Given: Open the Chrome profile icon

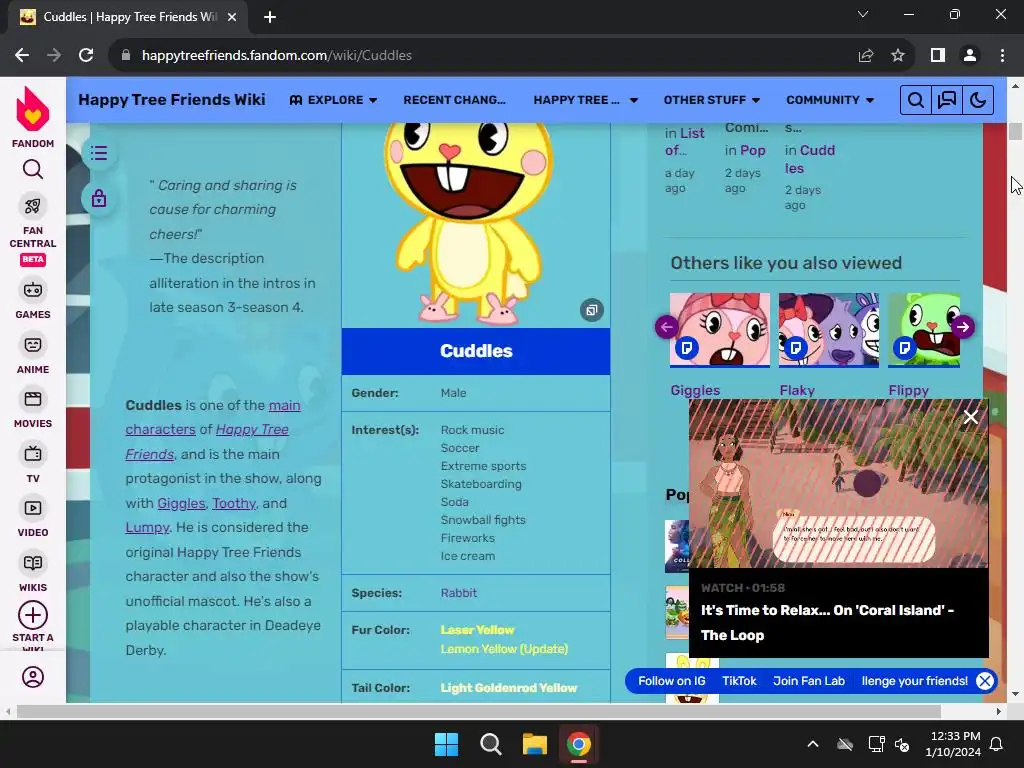Looking at the screenshot, I should [x=970, y=56].
